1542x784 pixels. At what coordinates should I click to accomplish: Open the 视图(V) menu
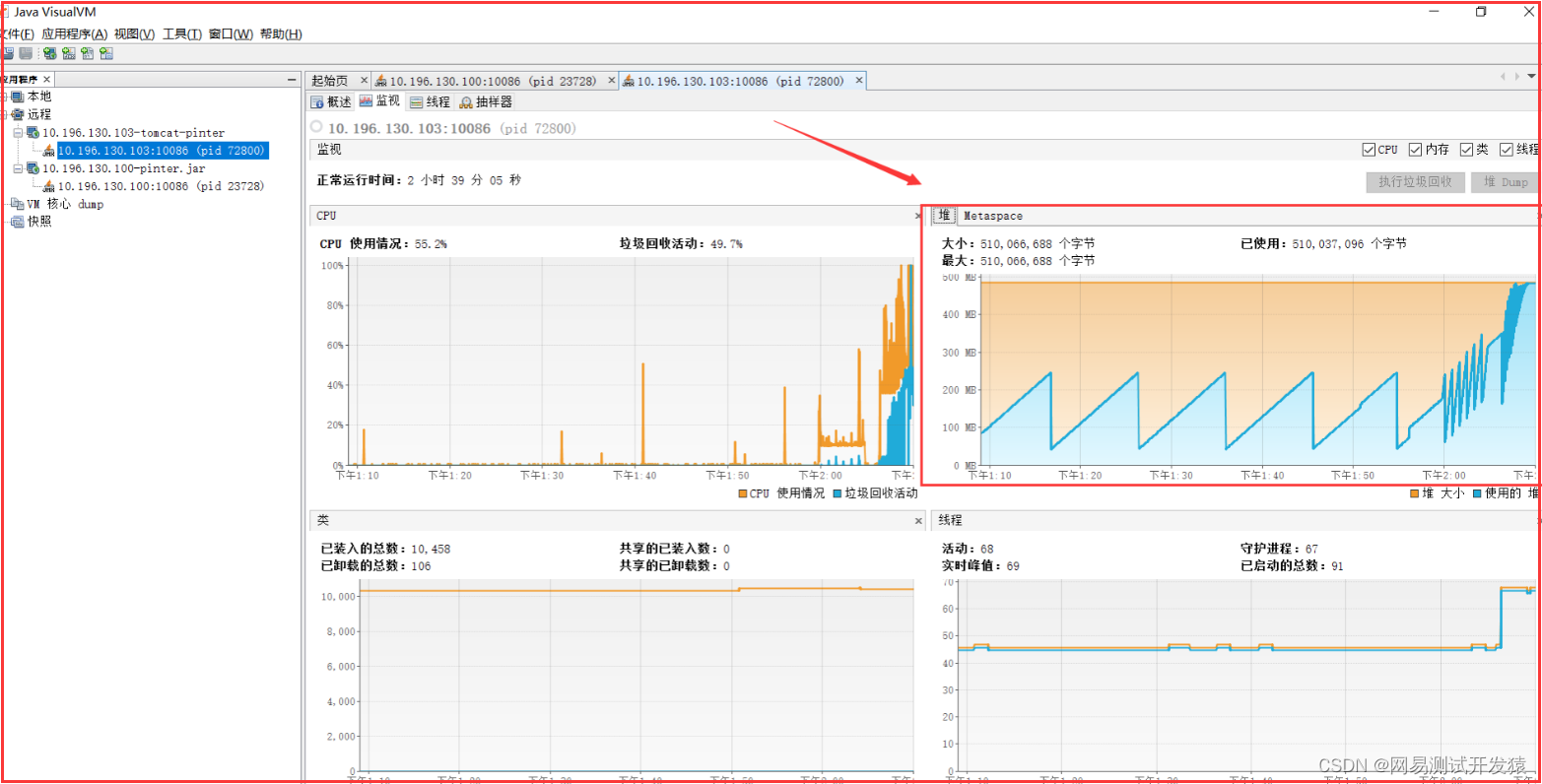pos(134,34)
